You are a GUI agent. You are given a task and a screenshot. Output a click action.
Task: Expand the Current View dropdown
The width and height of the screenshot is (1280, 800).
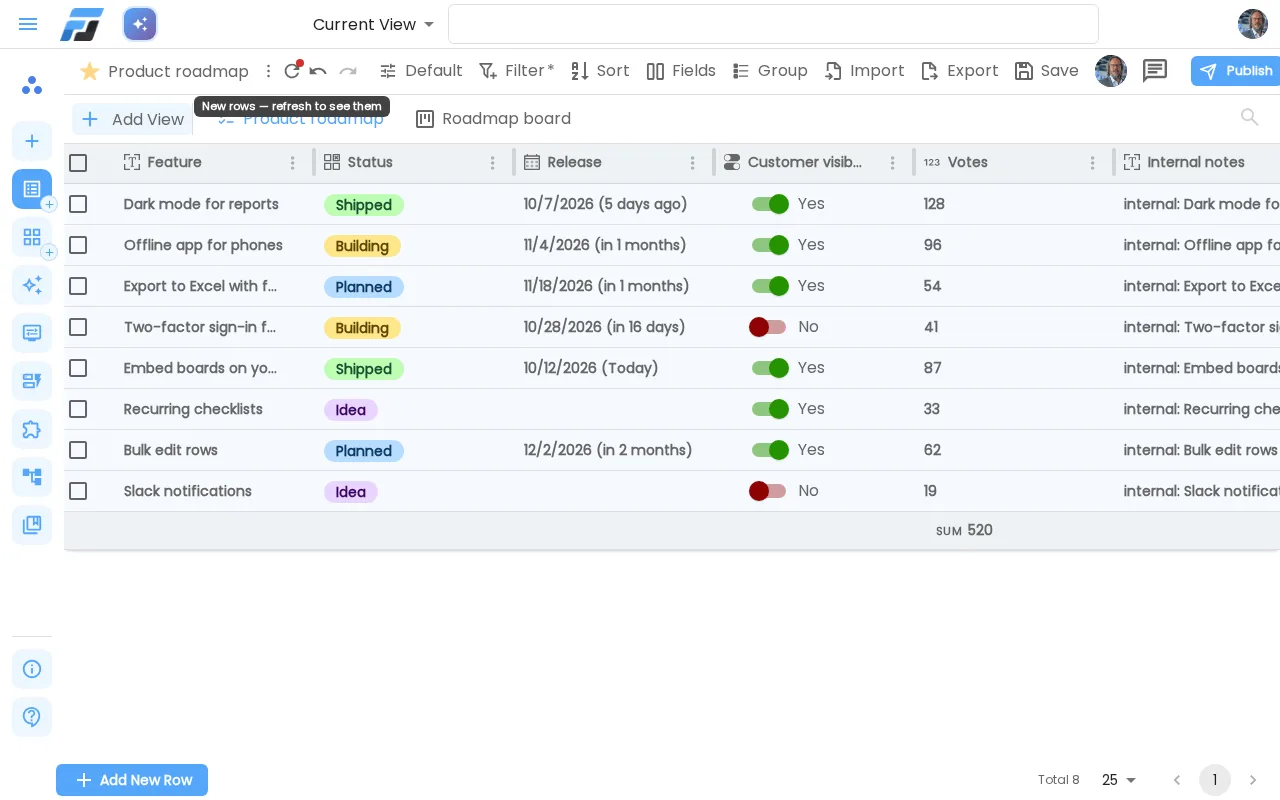(373, 24)
